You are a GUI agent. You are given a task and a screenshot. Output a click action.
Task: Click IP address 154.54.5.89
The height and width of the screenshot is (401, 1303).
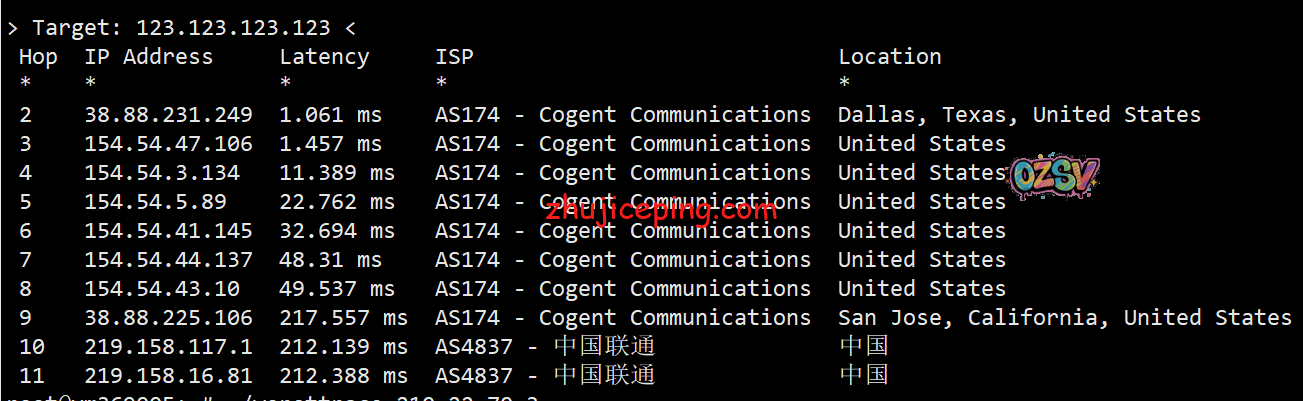pos(155,202)
